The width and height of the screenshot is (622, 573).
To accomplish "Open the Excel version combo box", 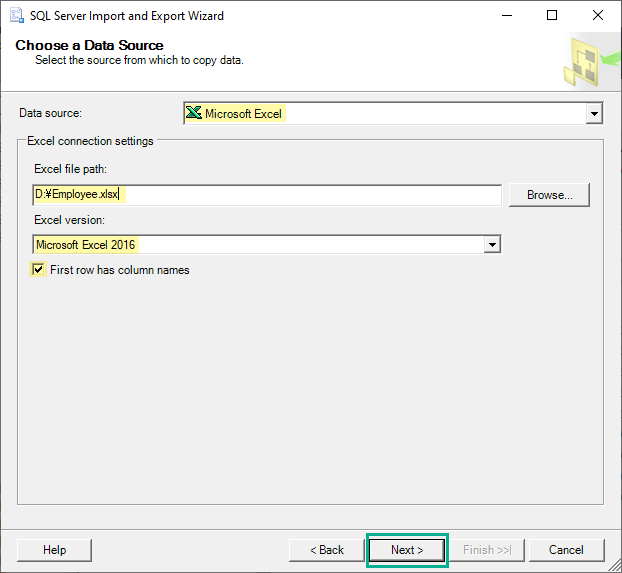I will (267, 244).
